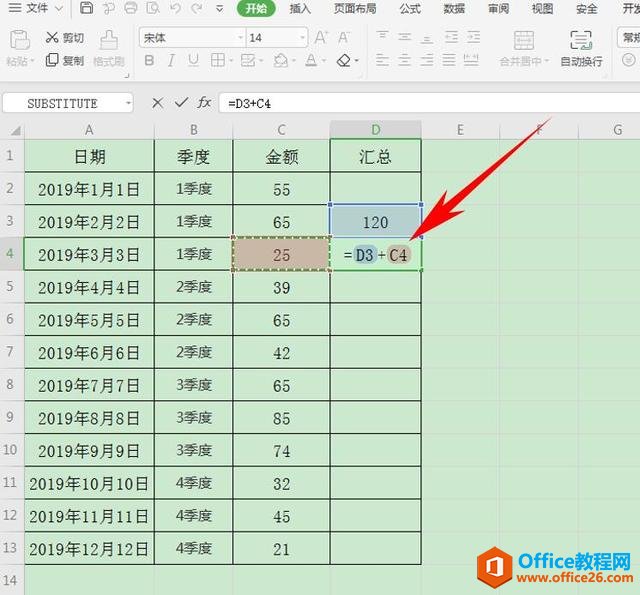Click the Print icon in quick access toolbar

point(131,8)
